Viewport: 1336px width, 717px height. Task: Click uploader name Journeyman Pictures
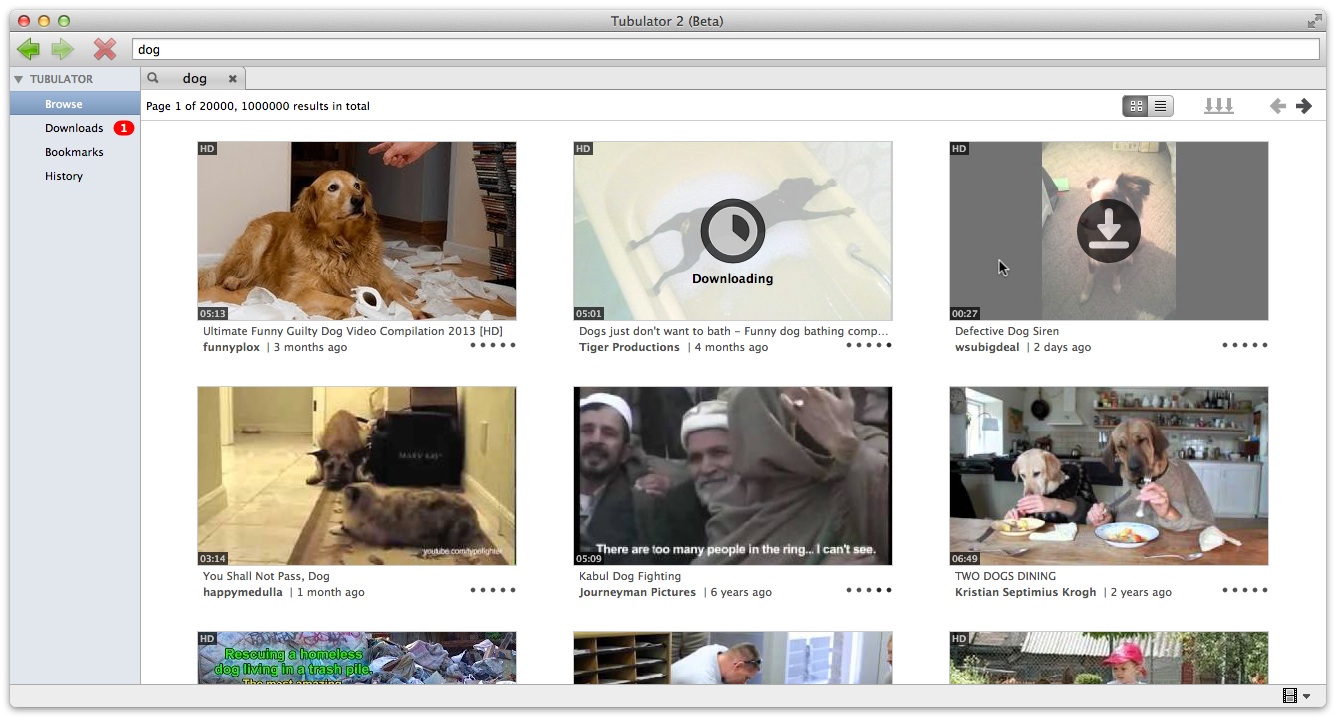coord(637,592)
